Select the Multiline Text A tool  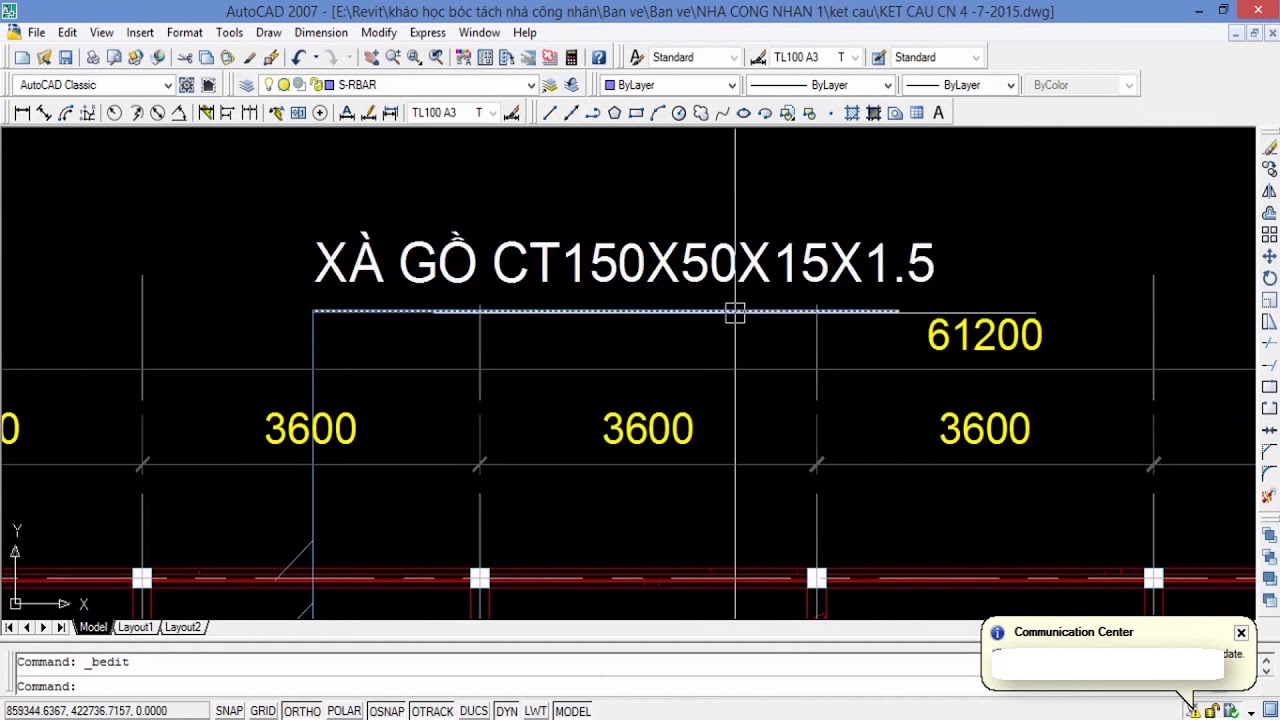tap(938, 113)
